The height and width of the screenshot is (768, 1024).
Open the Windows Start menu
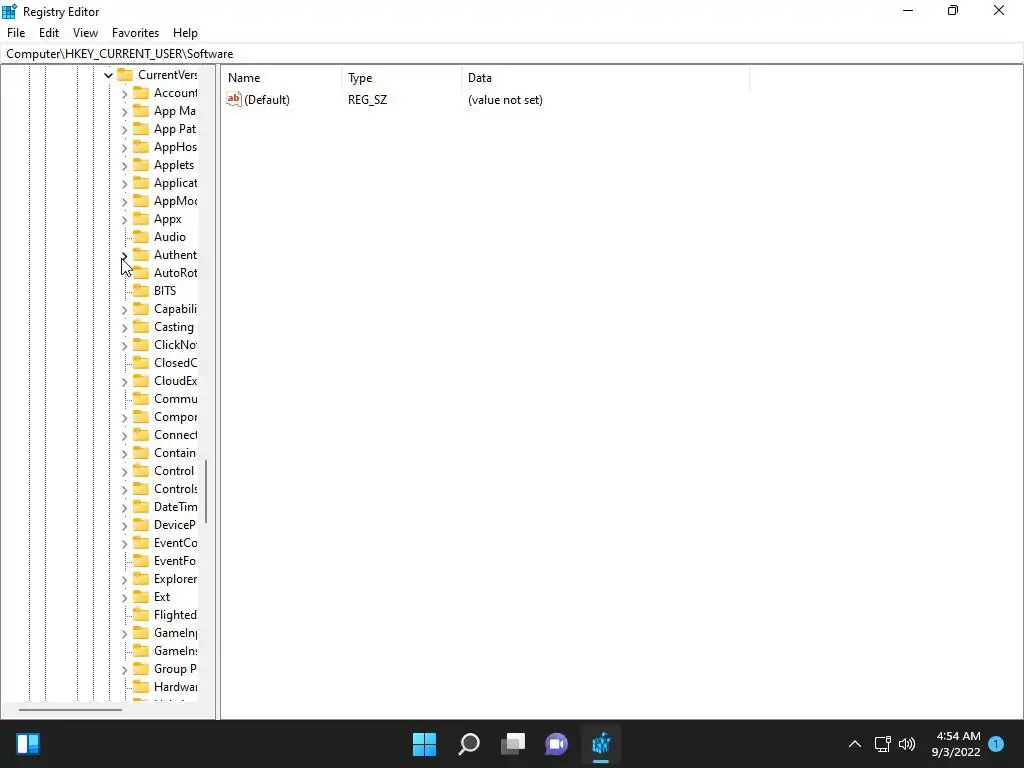(424, 744)
